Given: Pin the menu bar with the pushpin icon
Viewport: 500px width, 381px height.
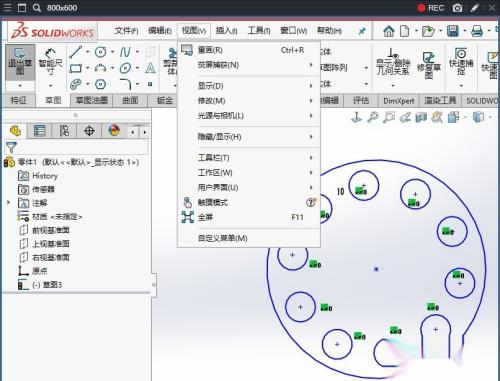Looking at the screenshot, I should click(x=362, y=31).
